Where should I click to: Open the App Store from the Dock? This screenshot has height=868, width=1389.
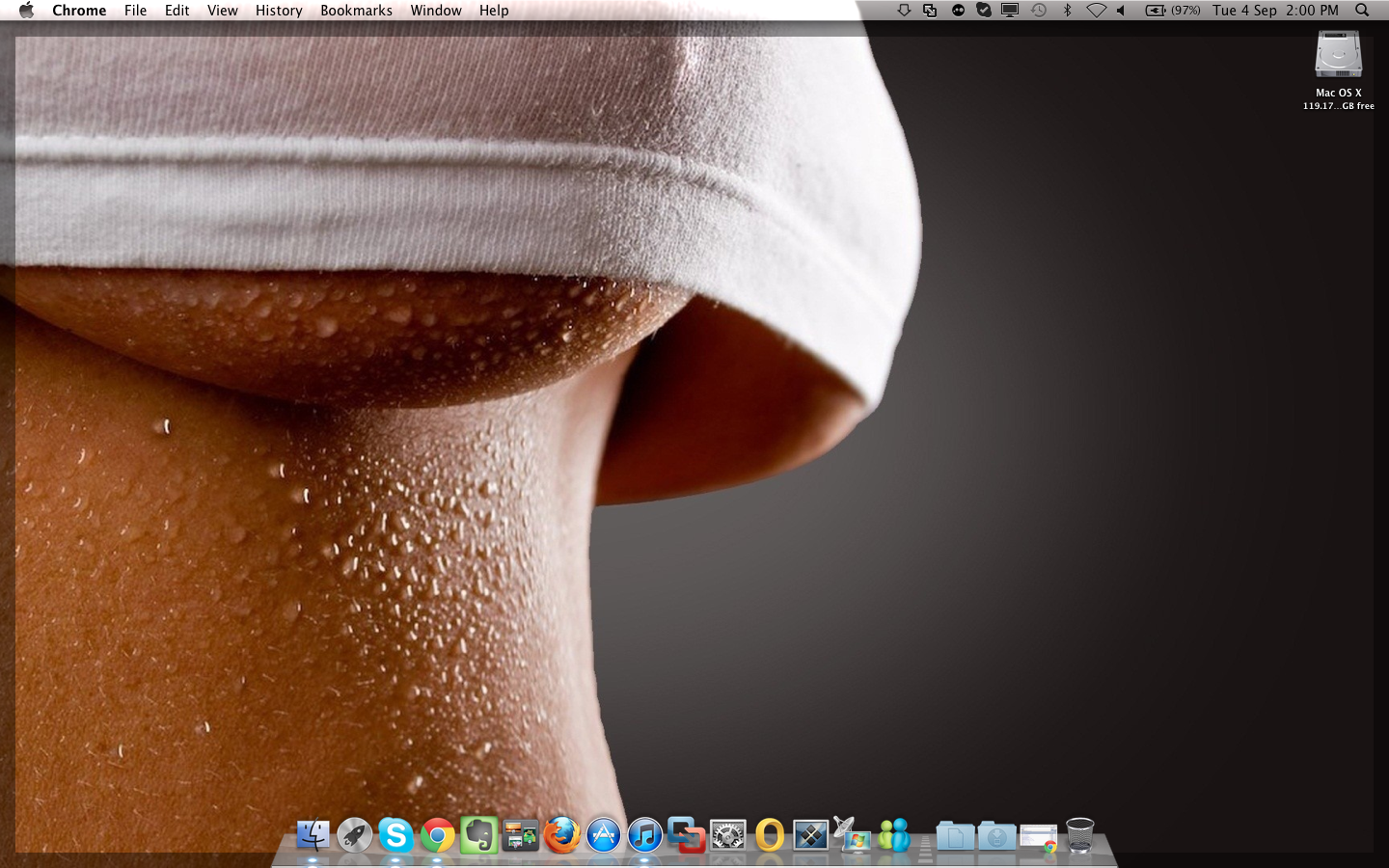(603, 834)
